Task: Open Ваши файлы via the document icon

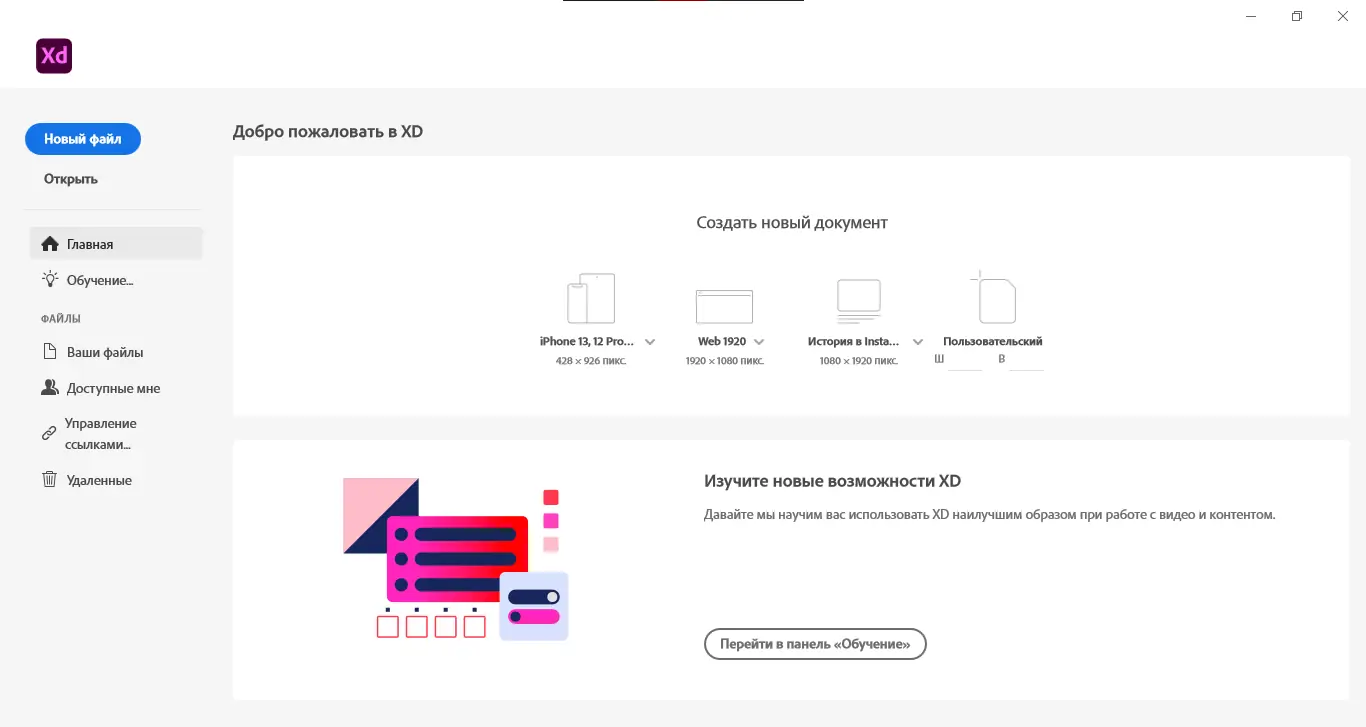Action: (48, 351)
